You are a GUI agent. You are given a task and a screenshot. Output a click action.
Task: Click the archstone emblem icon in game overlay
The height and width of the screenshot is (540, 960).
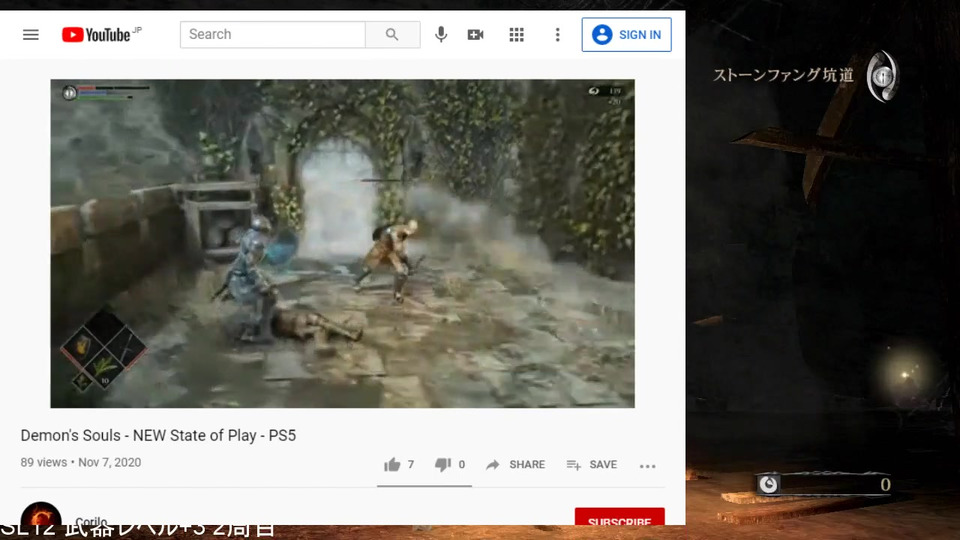pos(883,76)
